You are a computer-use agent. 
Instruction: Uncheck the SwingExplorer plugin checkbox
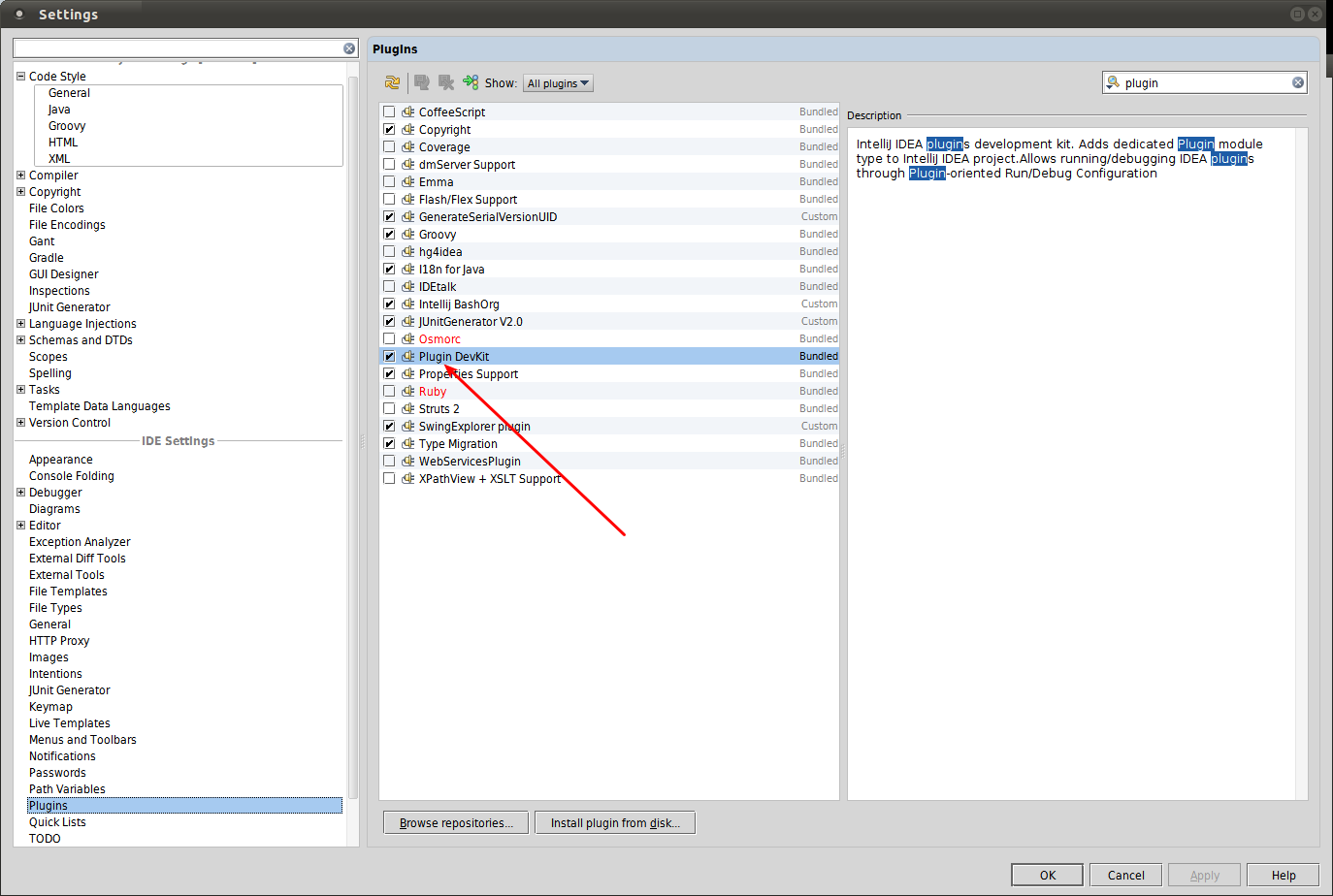[x=389, y=427]
